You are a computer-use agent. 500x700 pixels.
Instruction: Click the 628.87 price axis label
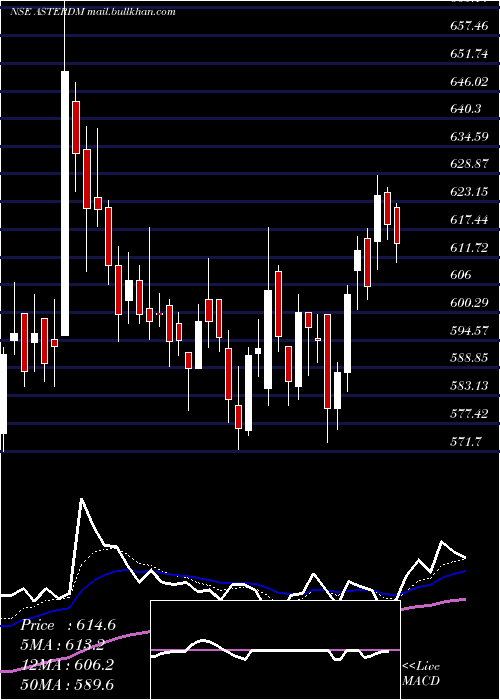(469, 164)
